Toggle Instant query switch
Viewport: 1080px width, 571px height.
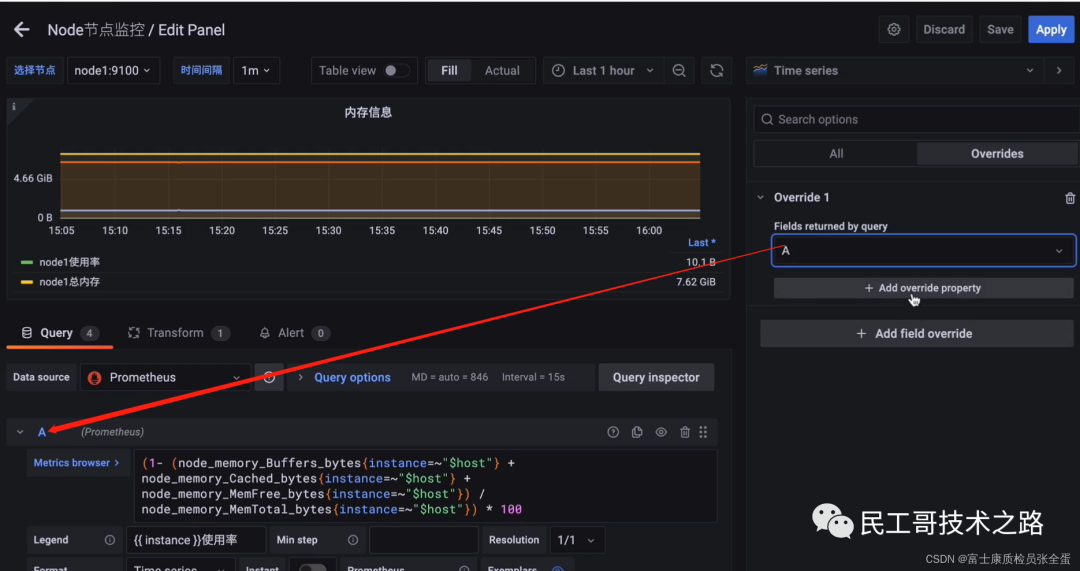pyautogui.click(x=313, y=568)
